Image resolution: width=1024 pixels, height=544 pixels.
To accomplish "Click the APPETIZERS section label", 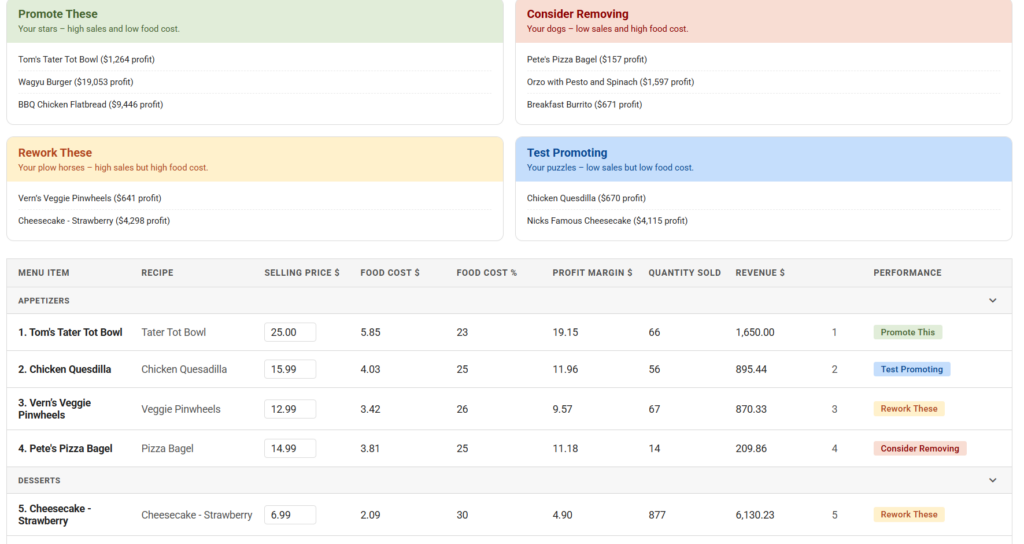I will pyautogui.click(x=44, y=300).
